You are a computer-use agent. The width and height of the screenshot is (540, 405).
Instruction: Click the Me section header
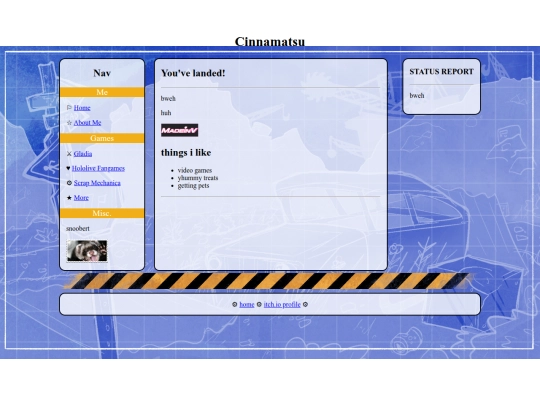(x=102, y=92)
